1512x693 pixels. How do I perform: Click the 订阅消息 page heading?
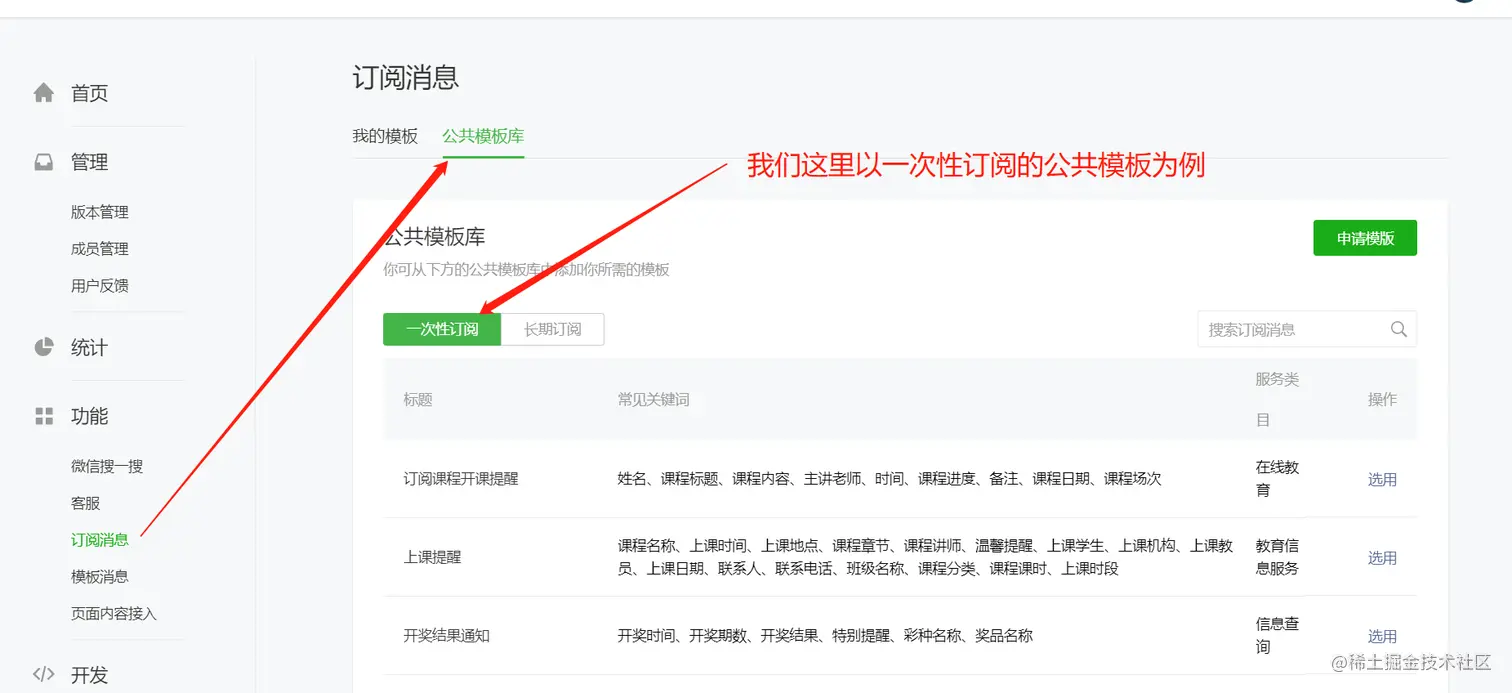pos(405,77)
